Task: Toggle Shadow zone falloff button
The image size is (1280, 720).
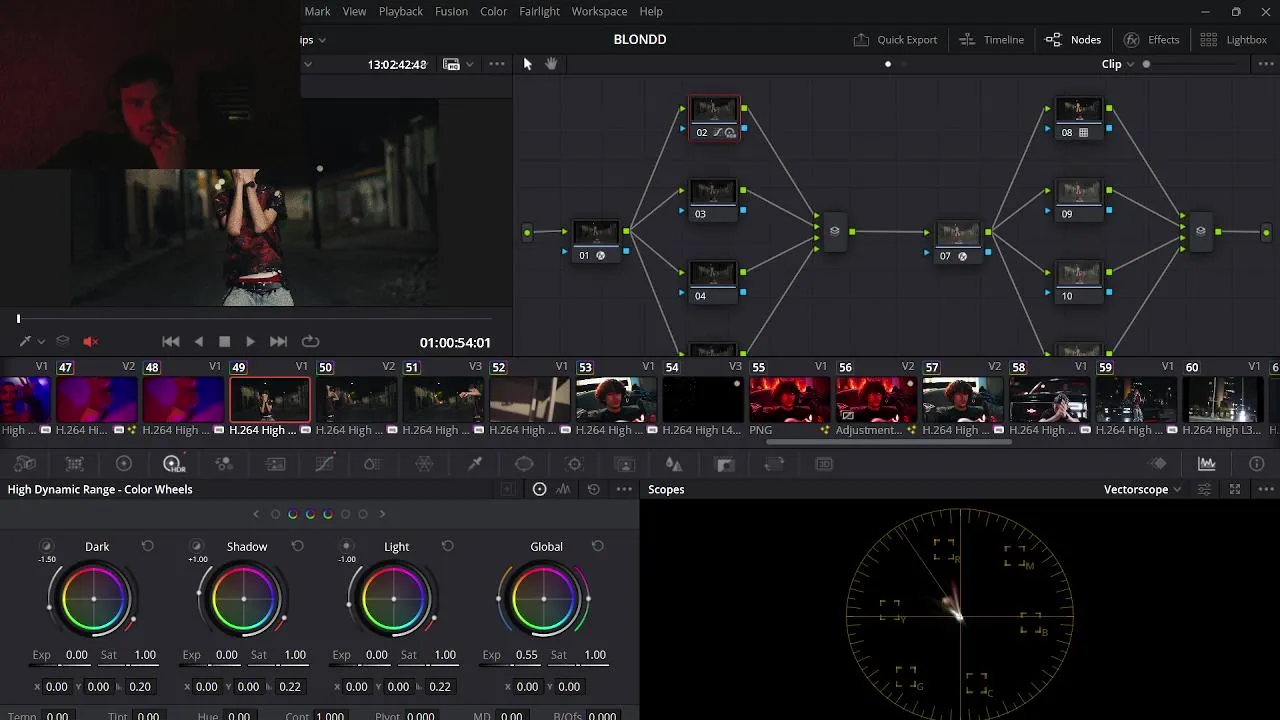Action: [196, 546]
